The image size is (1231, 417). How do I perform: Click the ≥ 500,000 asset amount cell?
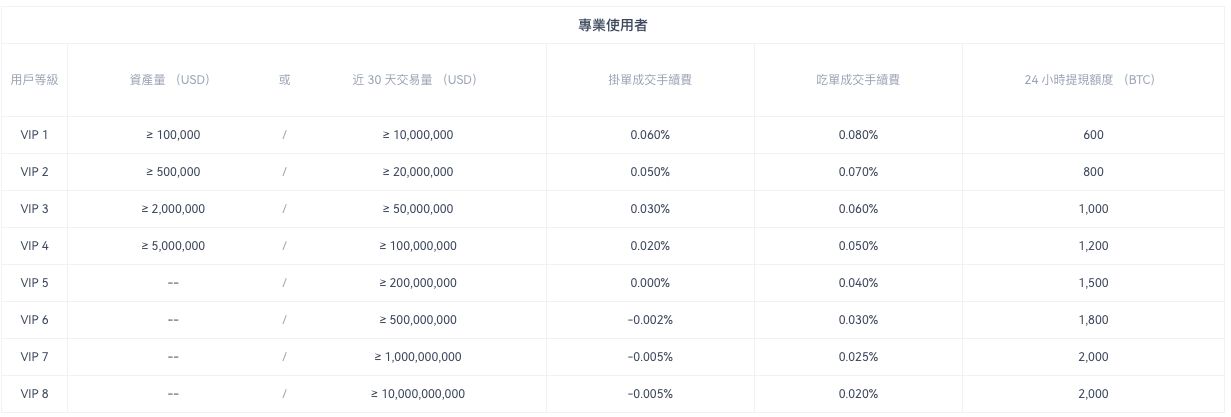(x=173, y=172)
